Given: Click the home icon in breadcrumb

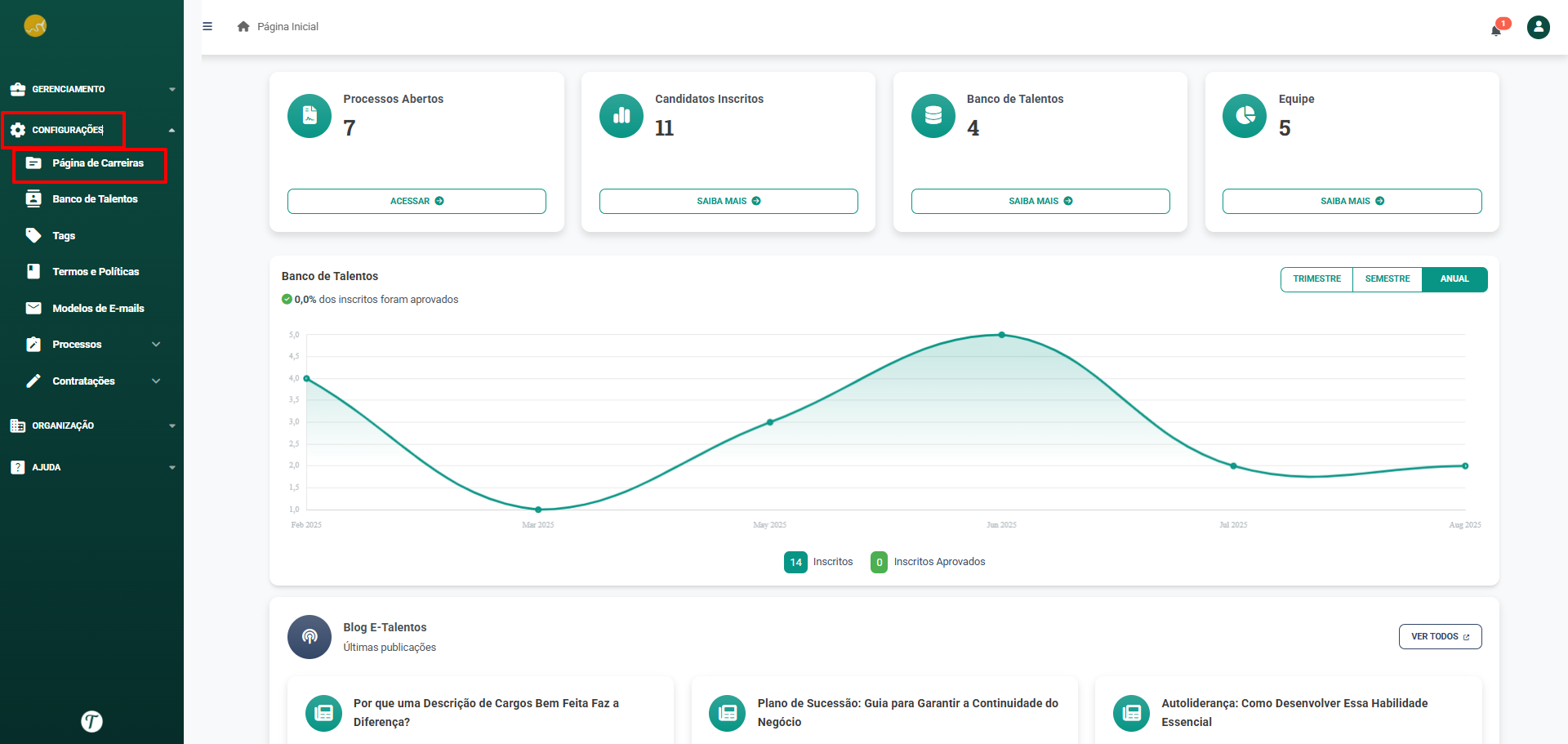Looking at the screenshot, I should 243,26.
